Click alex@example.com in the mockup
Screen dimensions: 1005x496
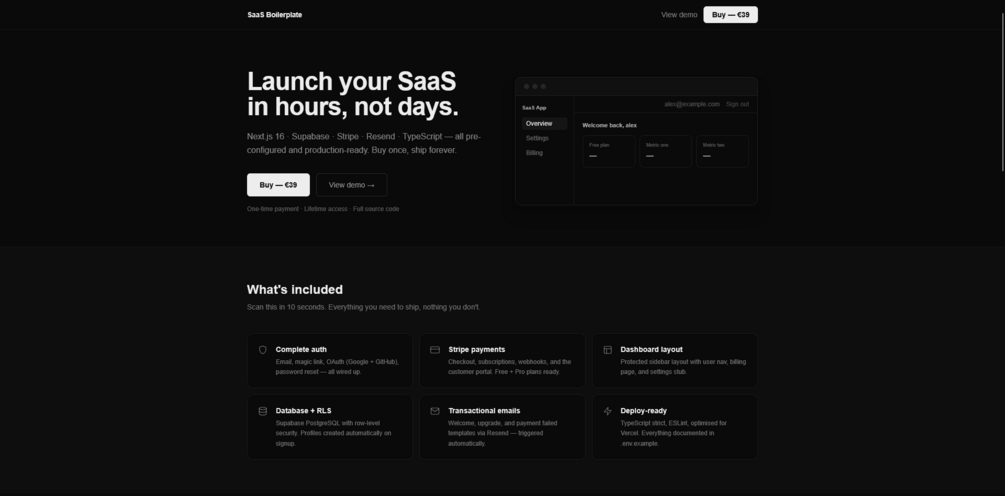pyautogui.click(x=692, y=104)
